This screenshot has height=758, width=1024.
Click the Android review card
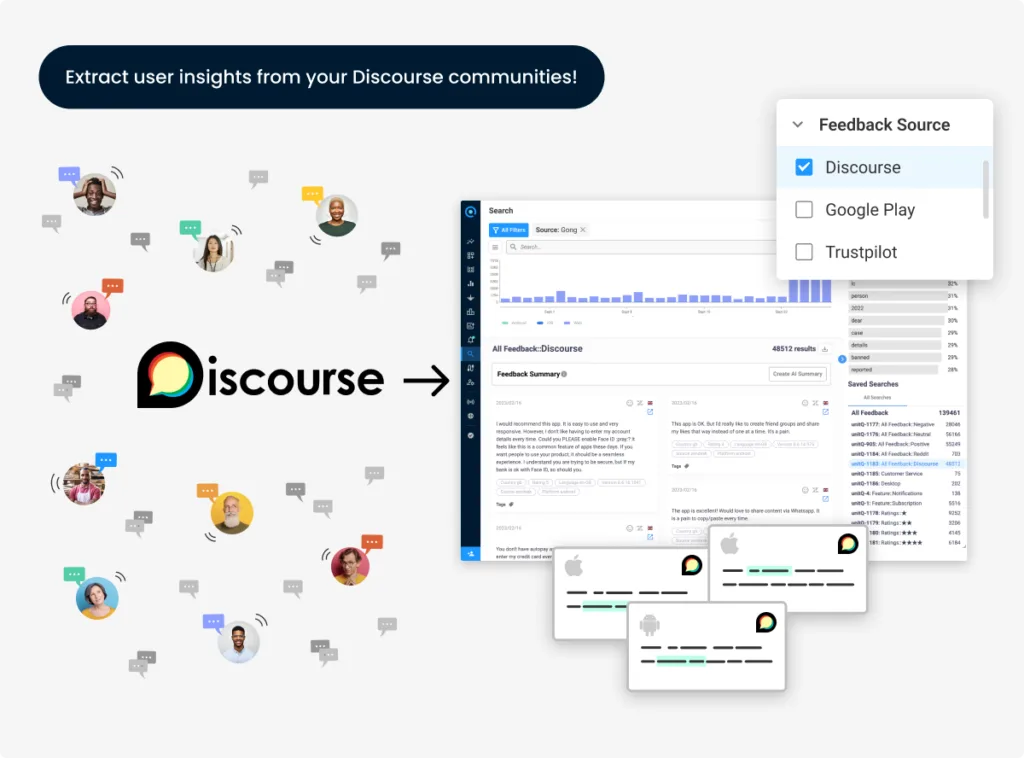pos(707,646)
